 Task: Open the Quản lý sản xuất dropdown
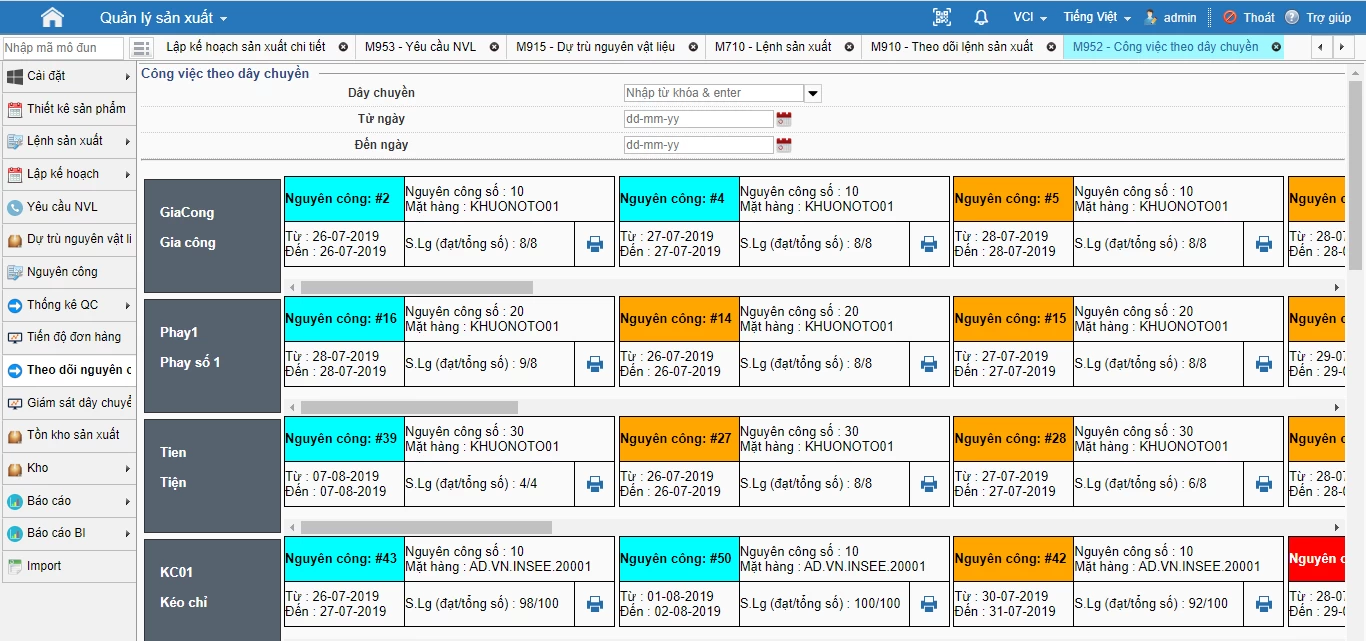tap(163, 18)
